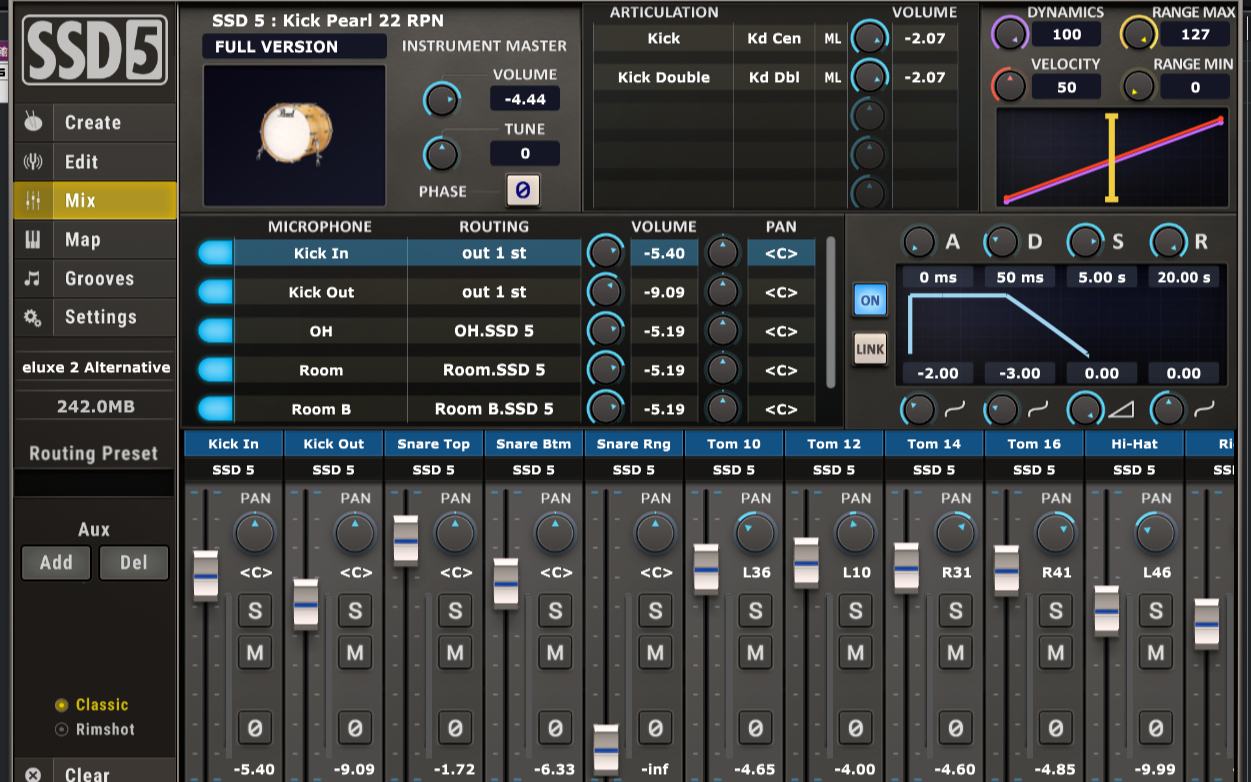Select the Snare Top channel header
The width and height of the screenshot is (1251, 782).
(433, 444)
